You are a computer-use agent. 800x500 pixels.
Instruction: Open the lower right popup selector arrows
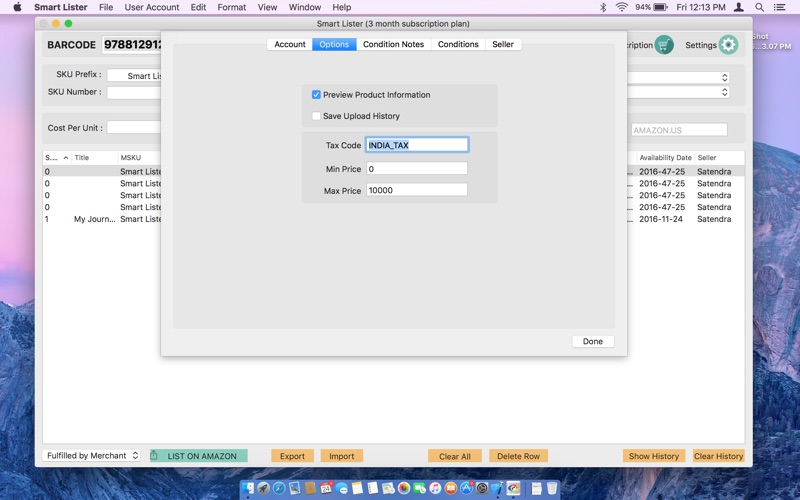coord(724,92)
